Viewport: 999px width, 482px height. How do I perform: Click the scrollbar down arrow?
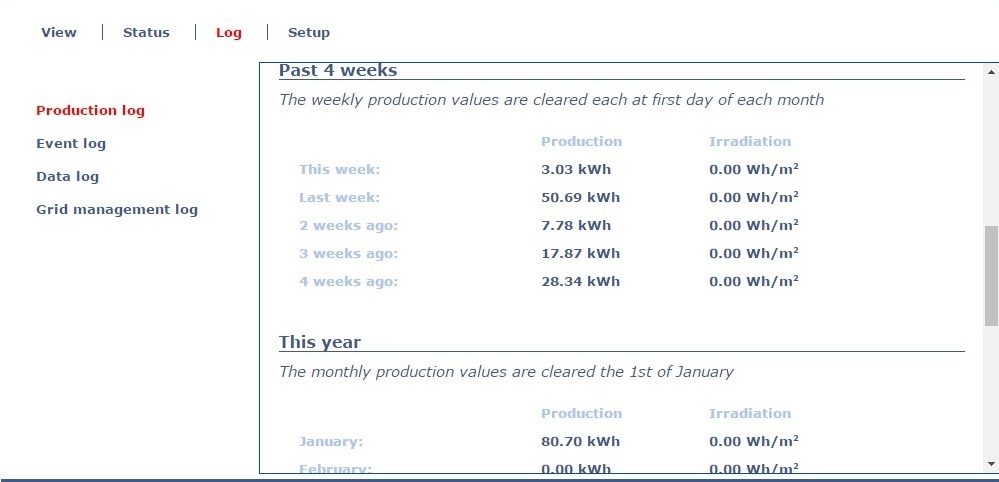991,464
